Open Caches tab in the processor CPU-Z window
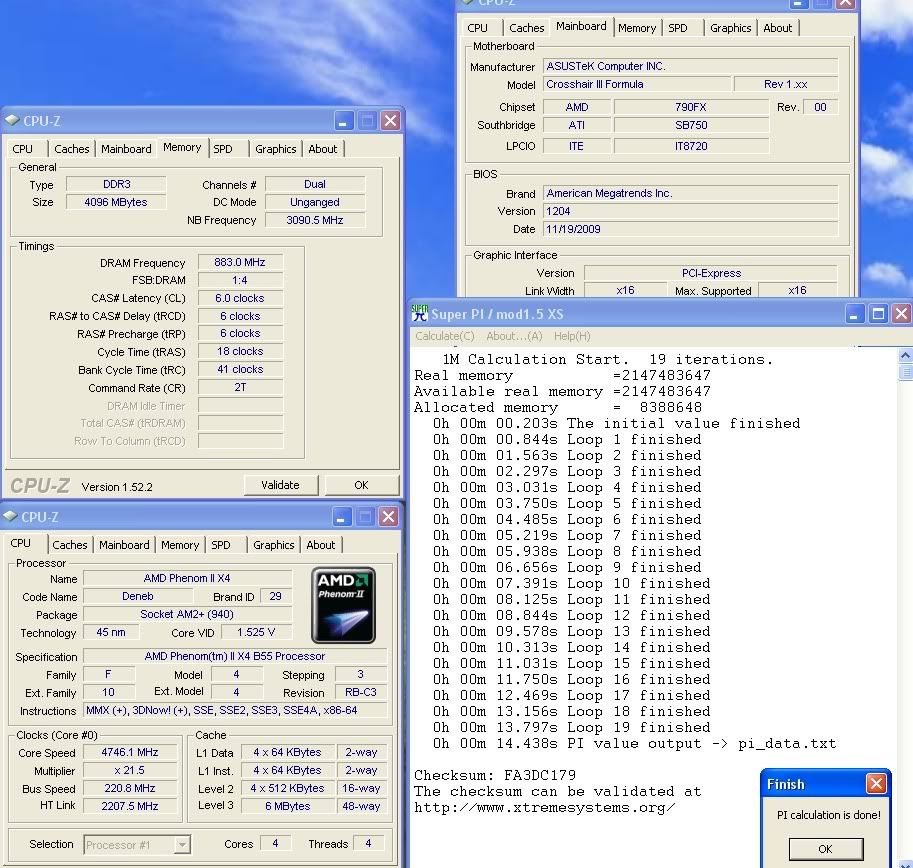 tap(70, 545)
